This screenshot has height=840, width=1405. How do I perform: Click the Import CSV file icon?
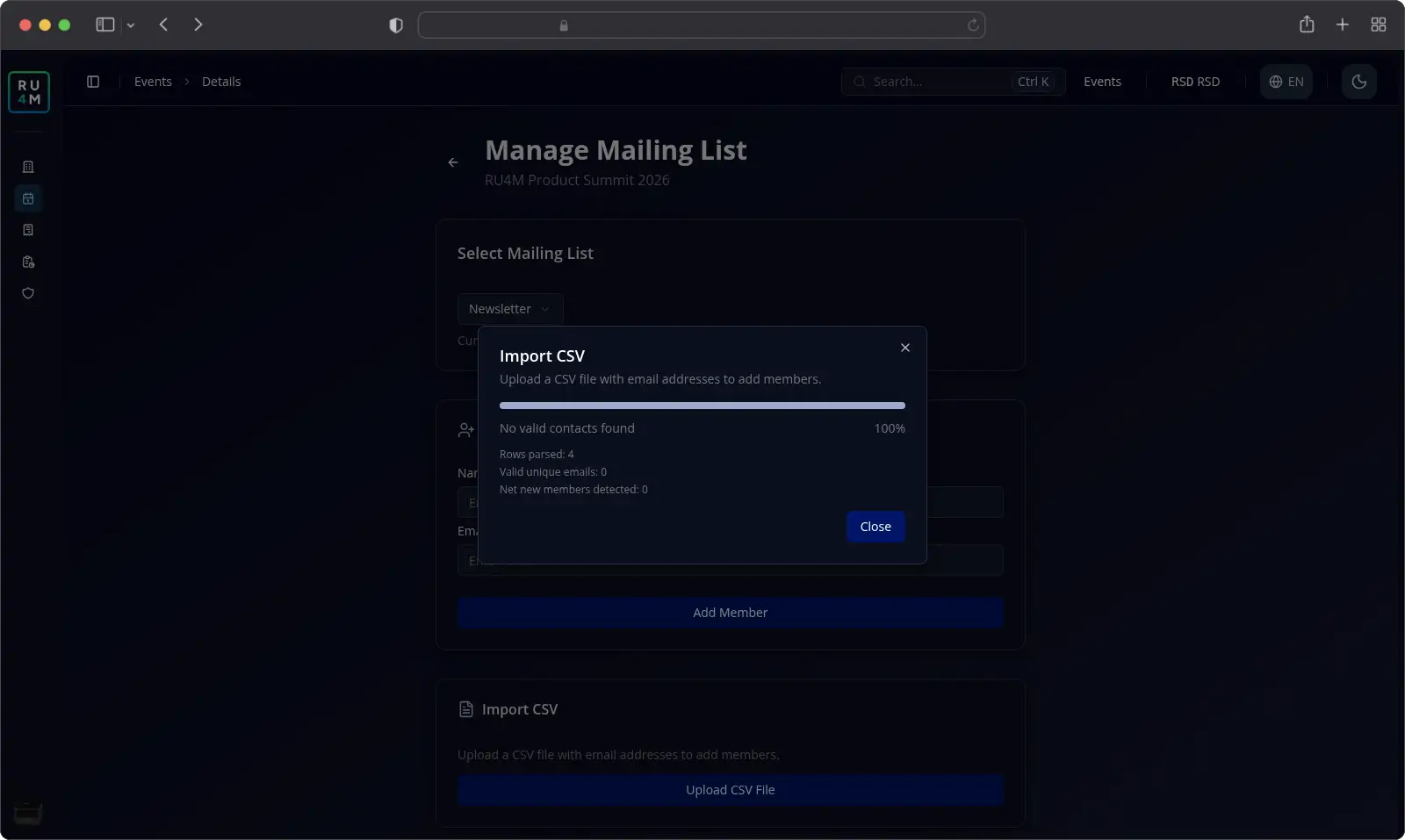[466, 709]
